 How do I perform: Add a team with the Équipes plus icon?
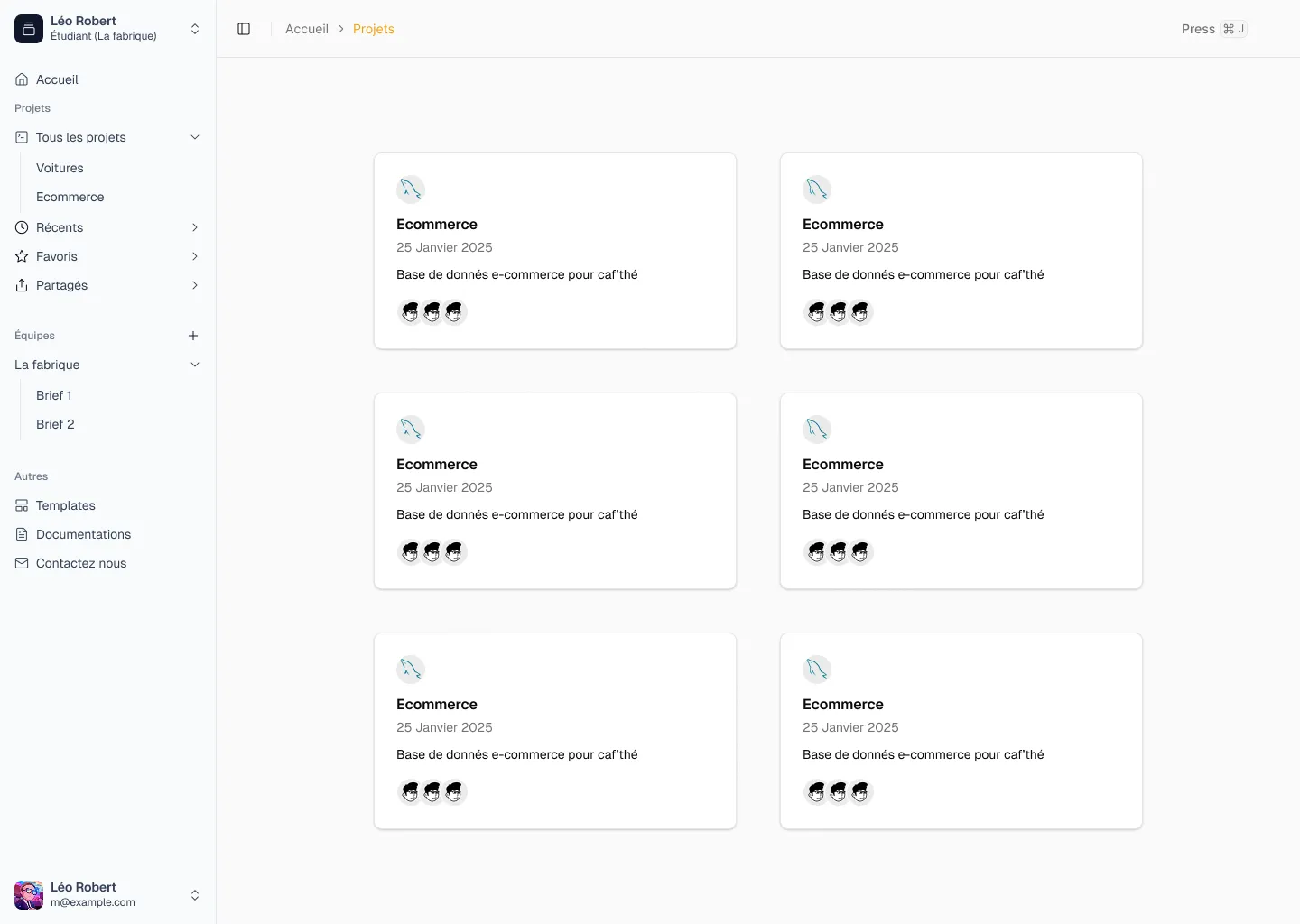click(x=193, y=336)
